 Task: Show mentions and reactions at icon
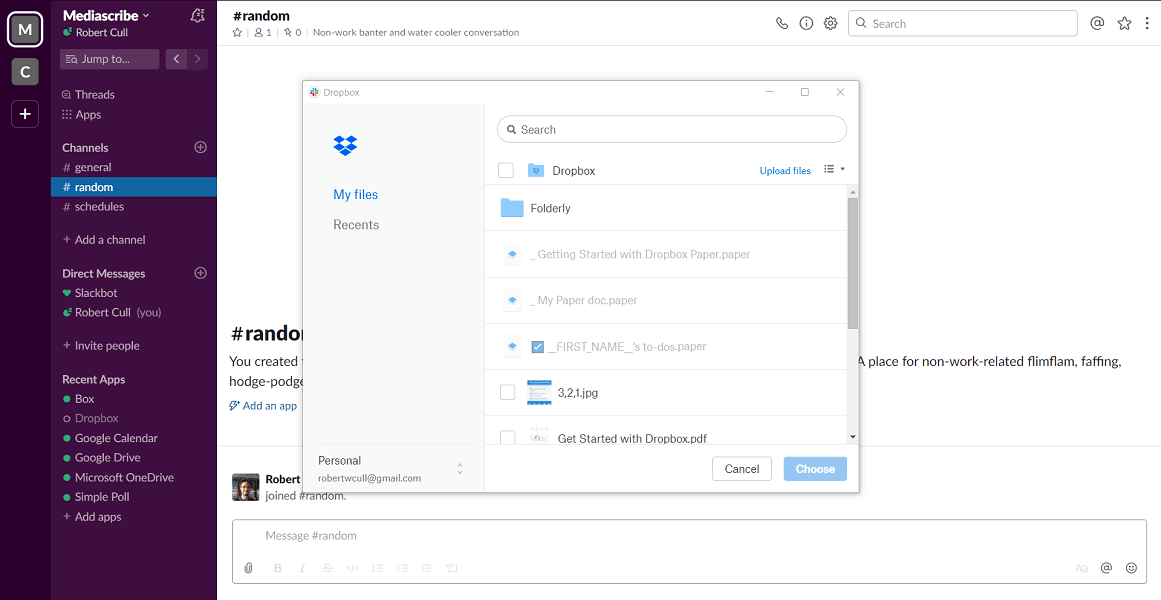click(x=1097, y=23)
